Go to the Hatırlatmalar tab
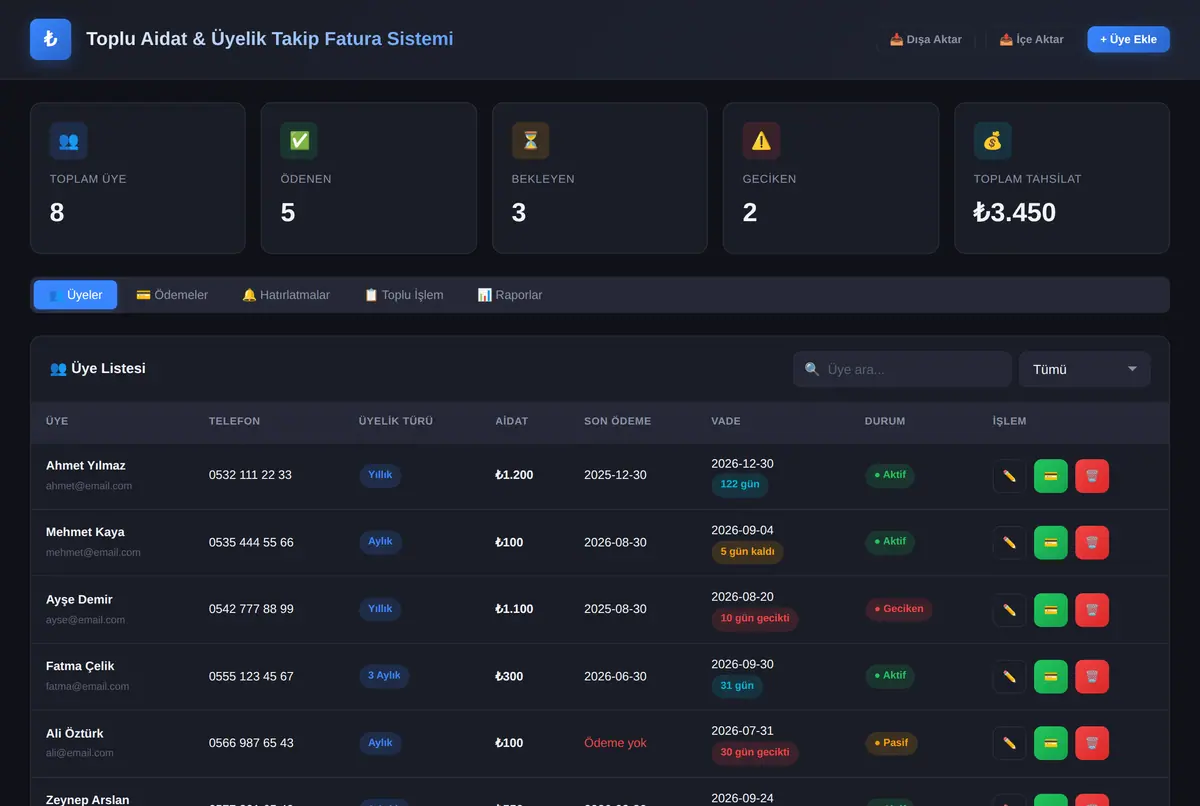 [286, 295]
